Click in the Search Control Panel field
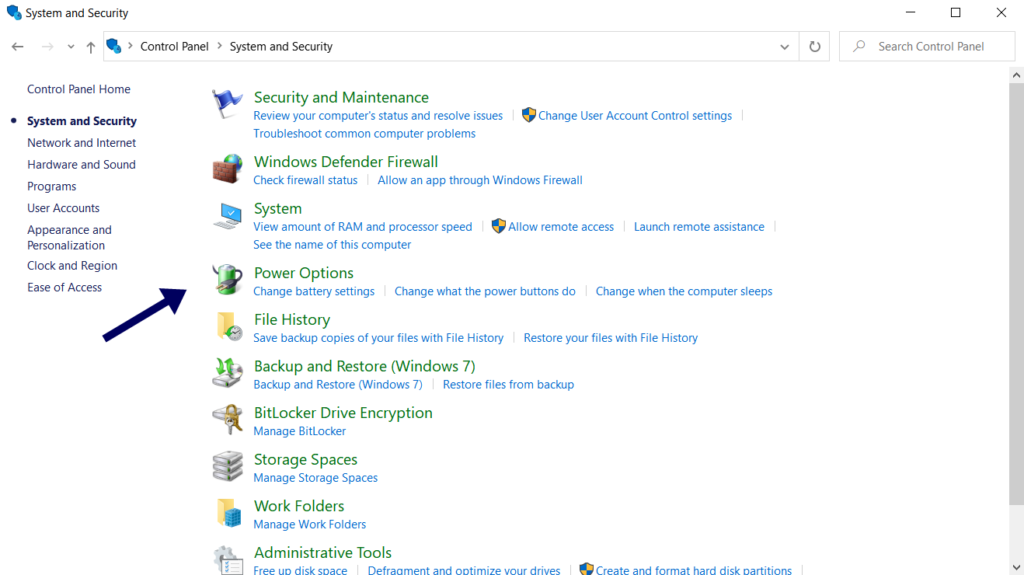The width and height of the screenshot is (1024, 575). point(927,46)
